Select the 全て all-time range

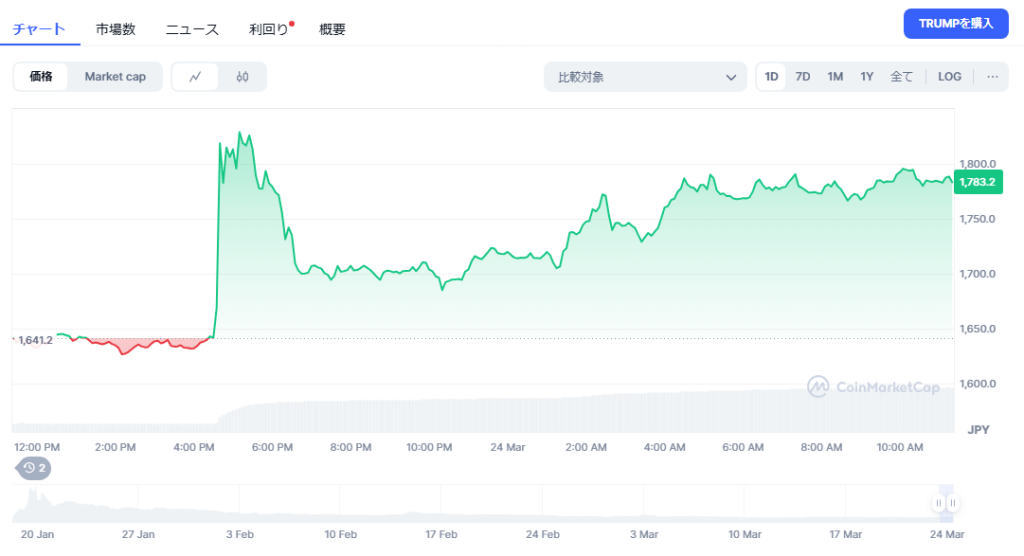click(901, 77)
